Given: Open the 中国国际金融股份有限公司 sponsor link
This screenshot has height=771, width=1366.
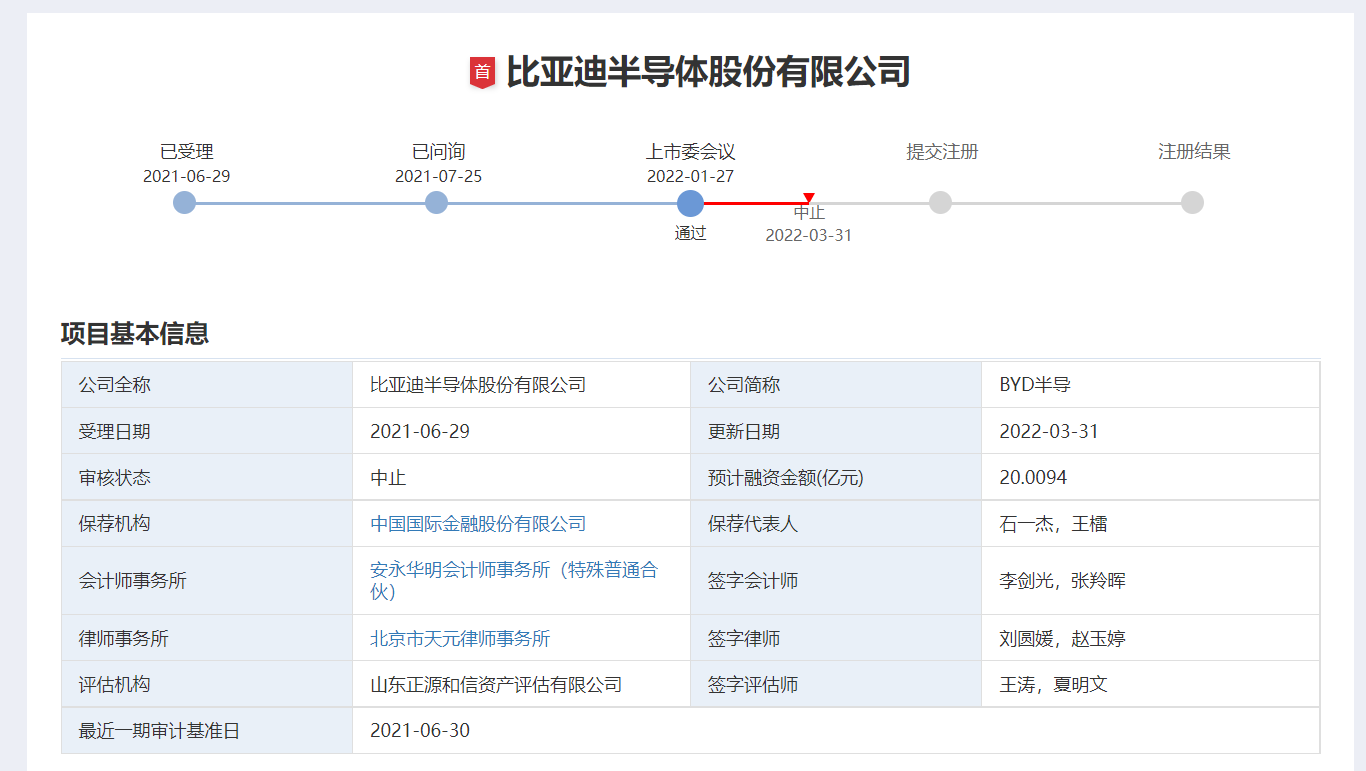Looking at the screenshot, I should (478, 524).
